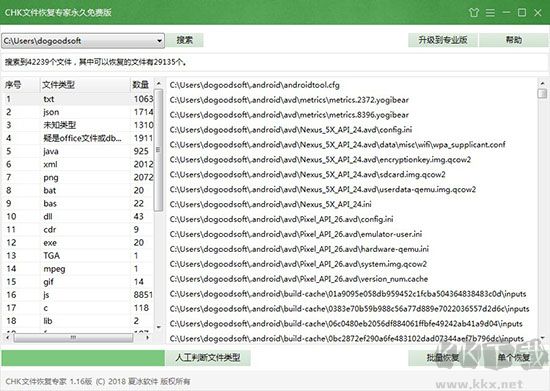Click the 搜索 search button

(185, 40)
